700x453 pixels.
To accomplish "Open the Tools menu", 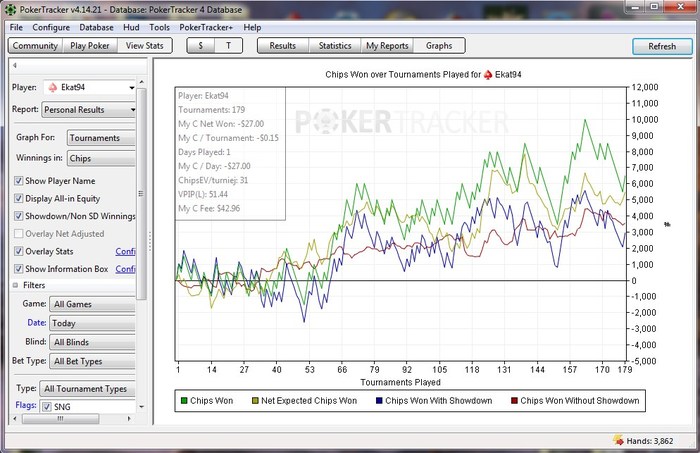I will point(159,27).
